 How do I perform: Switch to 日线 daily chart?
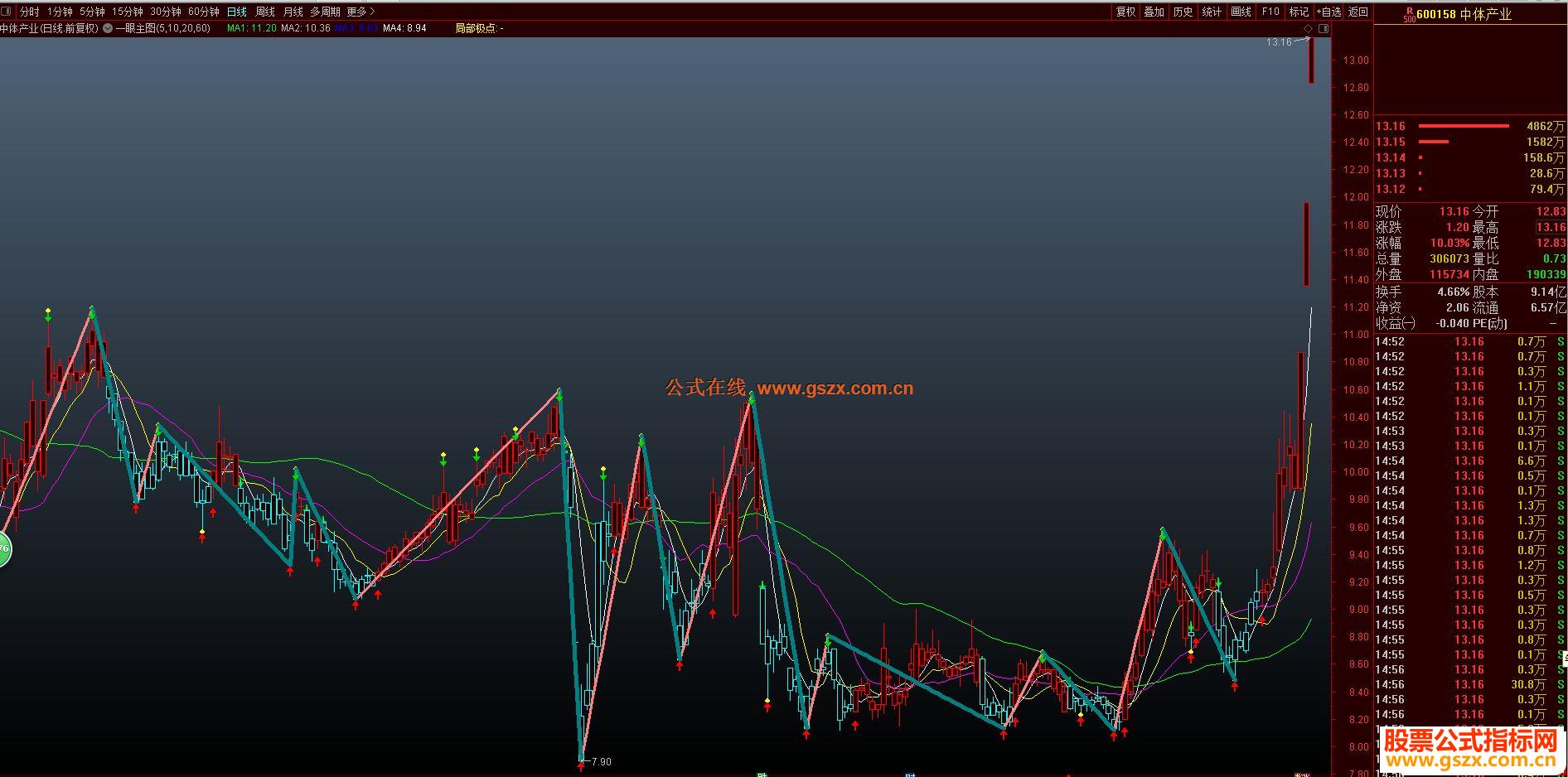(x=237, y=12)
